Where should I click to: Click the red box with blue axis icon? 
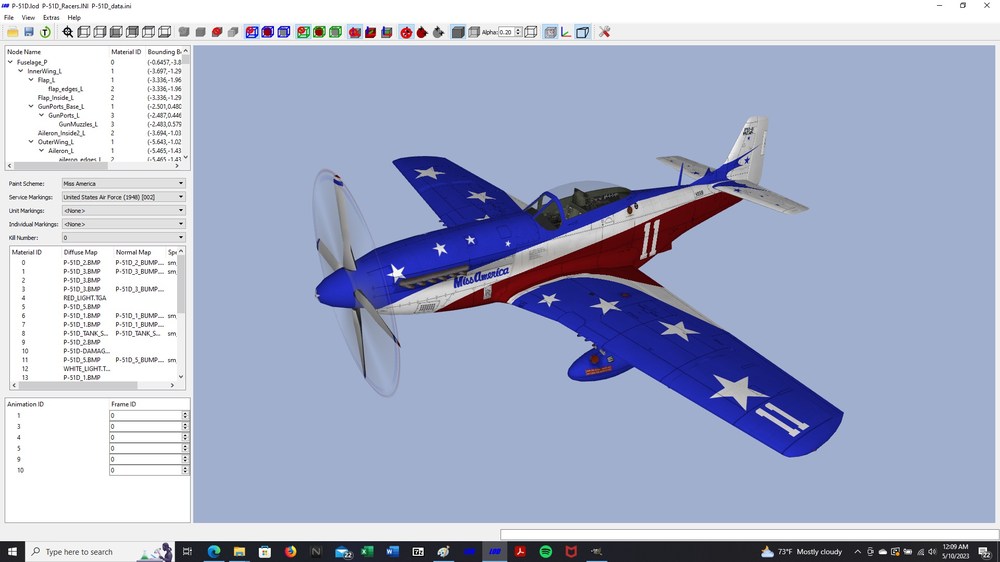coord(371,32)
